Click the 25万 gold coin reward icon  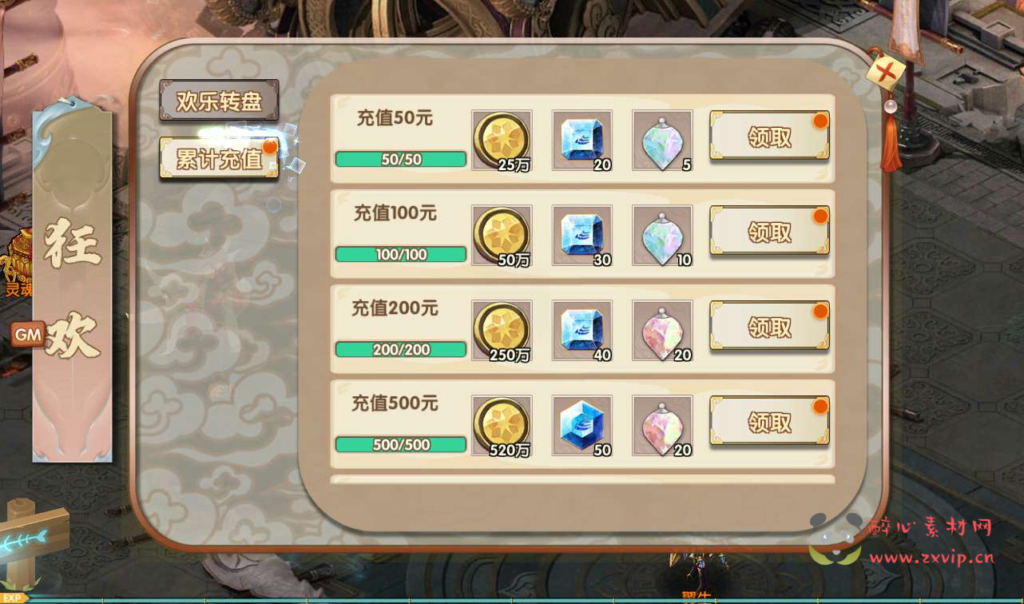pos(502,140)
